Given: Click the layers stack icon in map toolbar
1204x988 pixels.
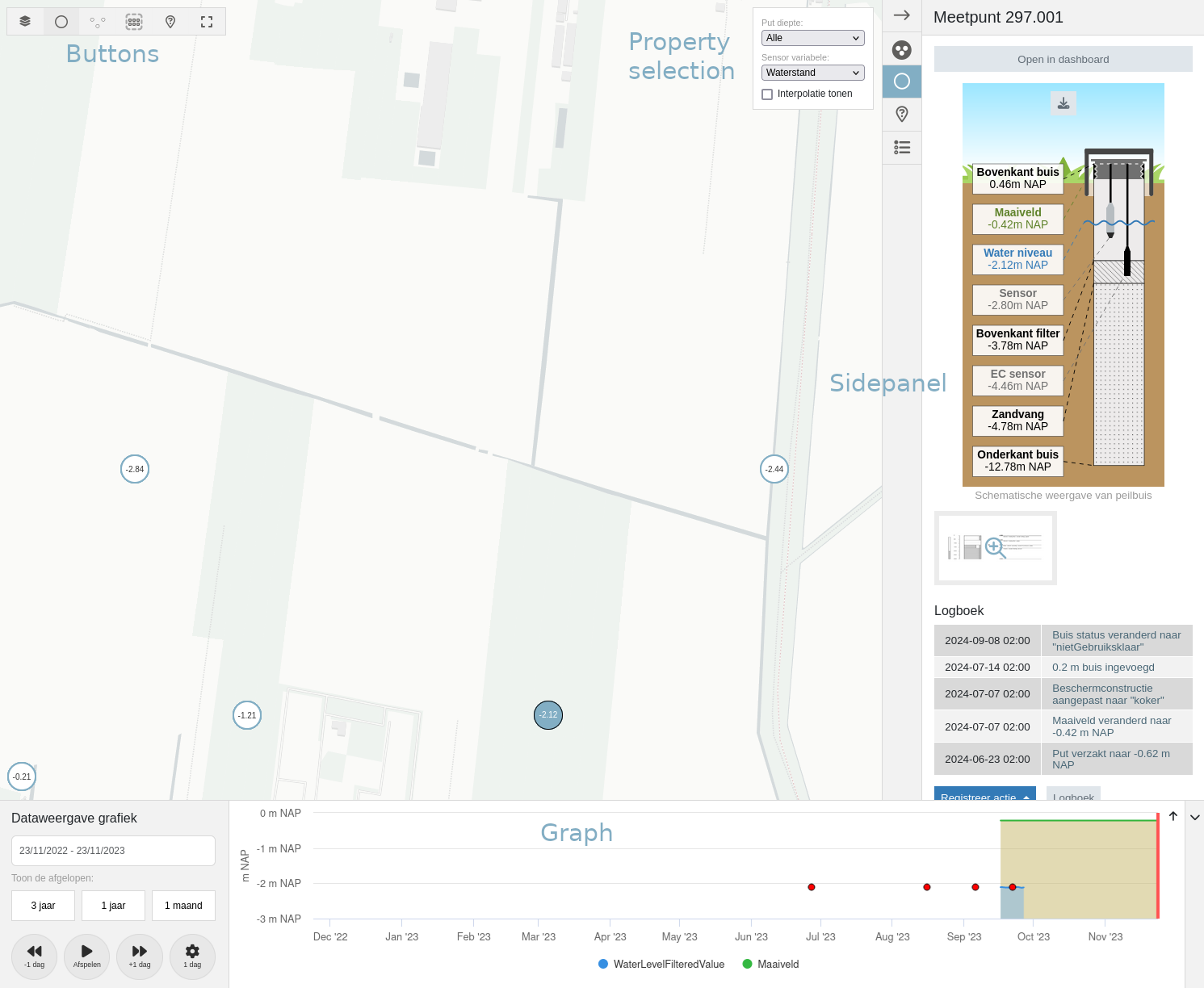Looking at the screenshot, I should (x=25, y=22).
